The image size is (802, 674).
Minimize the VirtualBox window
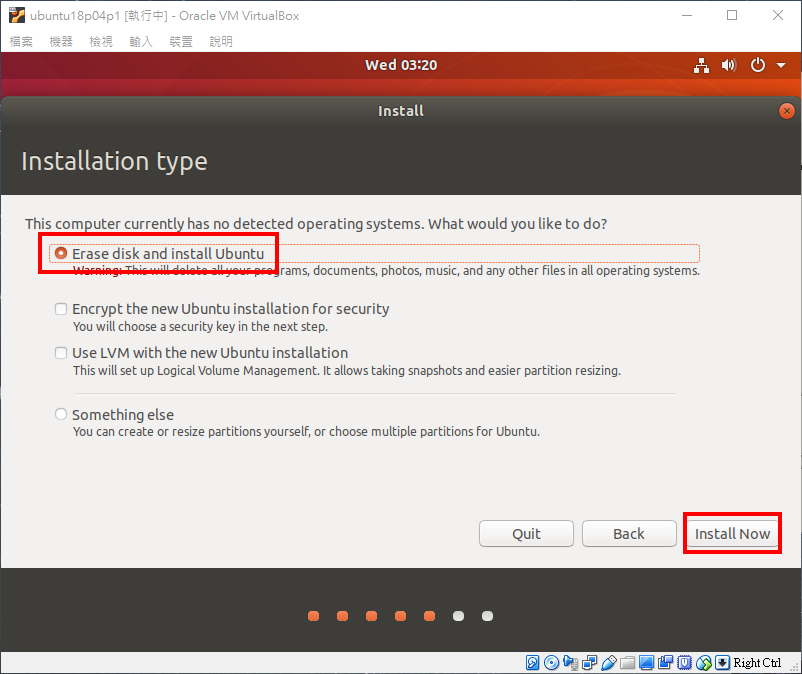tap(687, 15)
